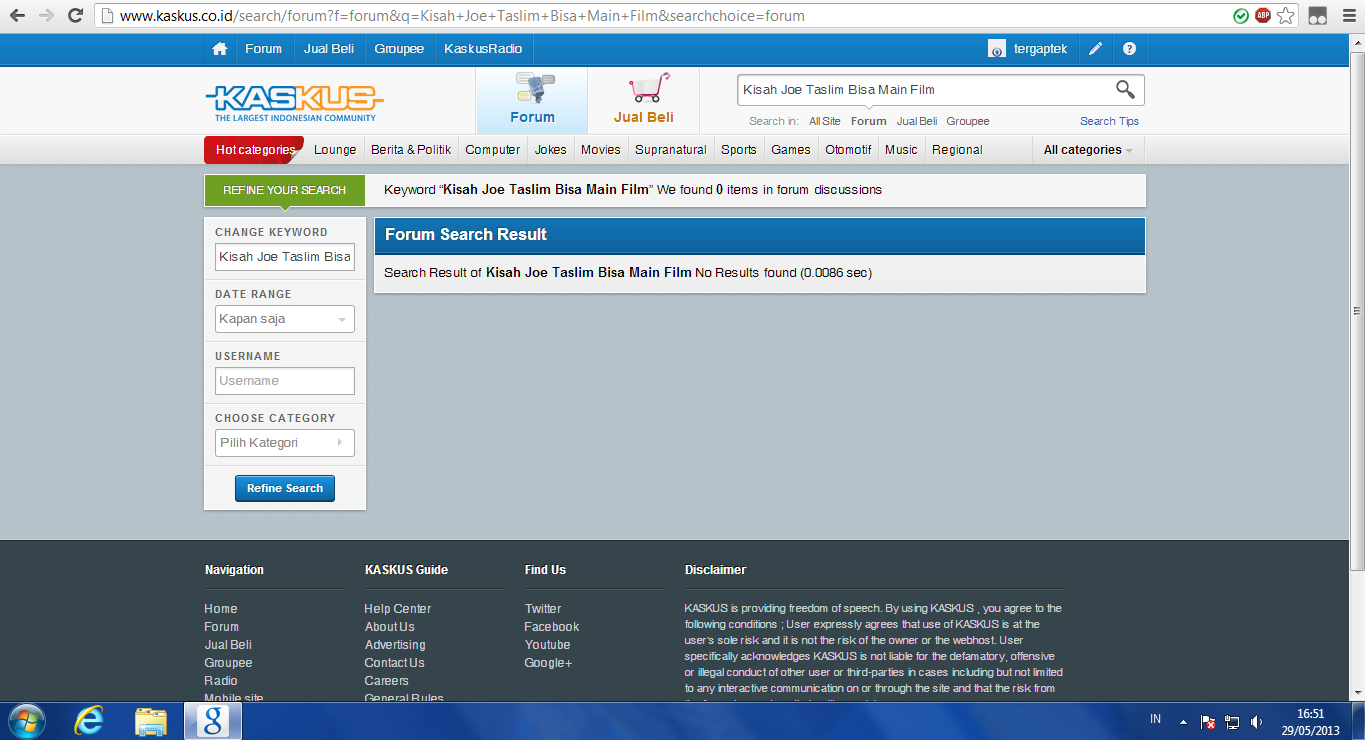Open the Radio link in footer Navigation

pos(221,681)
